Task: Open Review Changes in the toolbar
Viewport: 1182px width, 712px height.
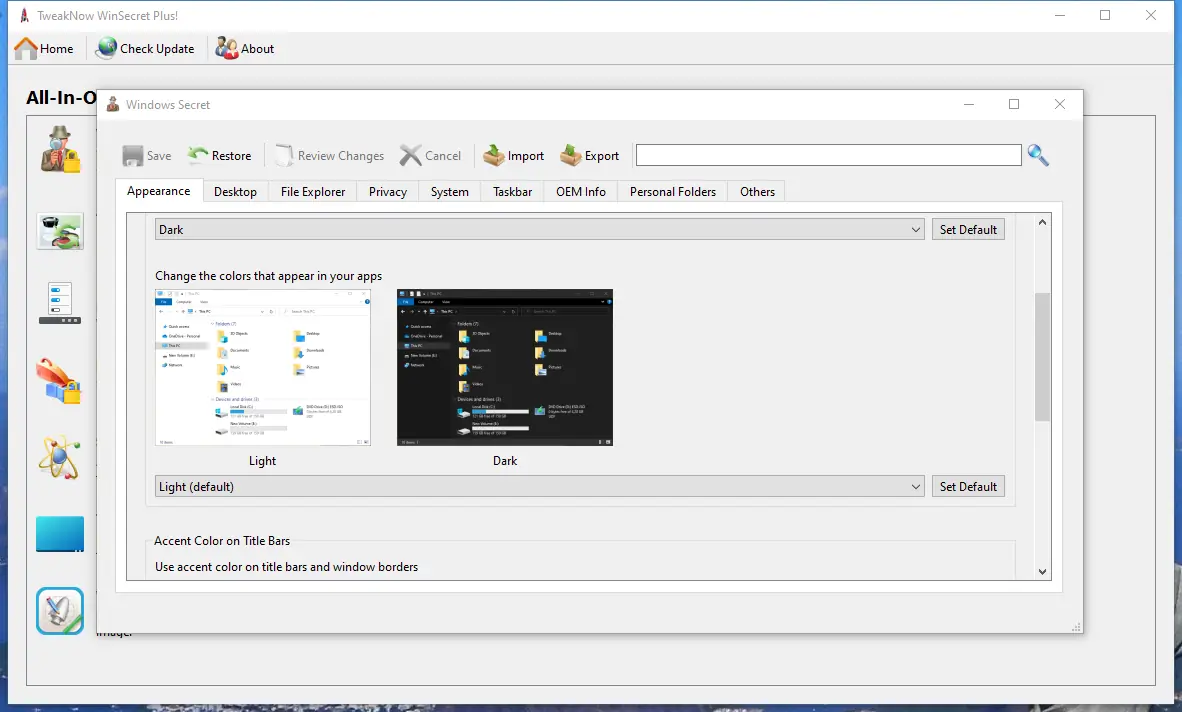Action: [x=329, y=156]
